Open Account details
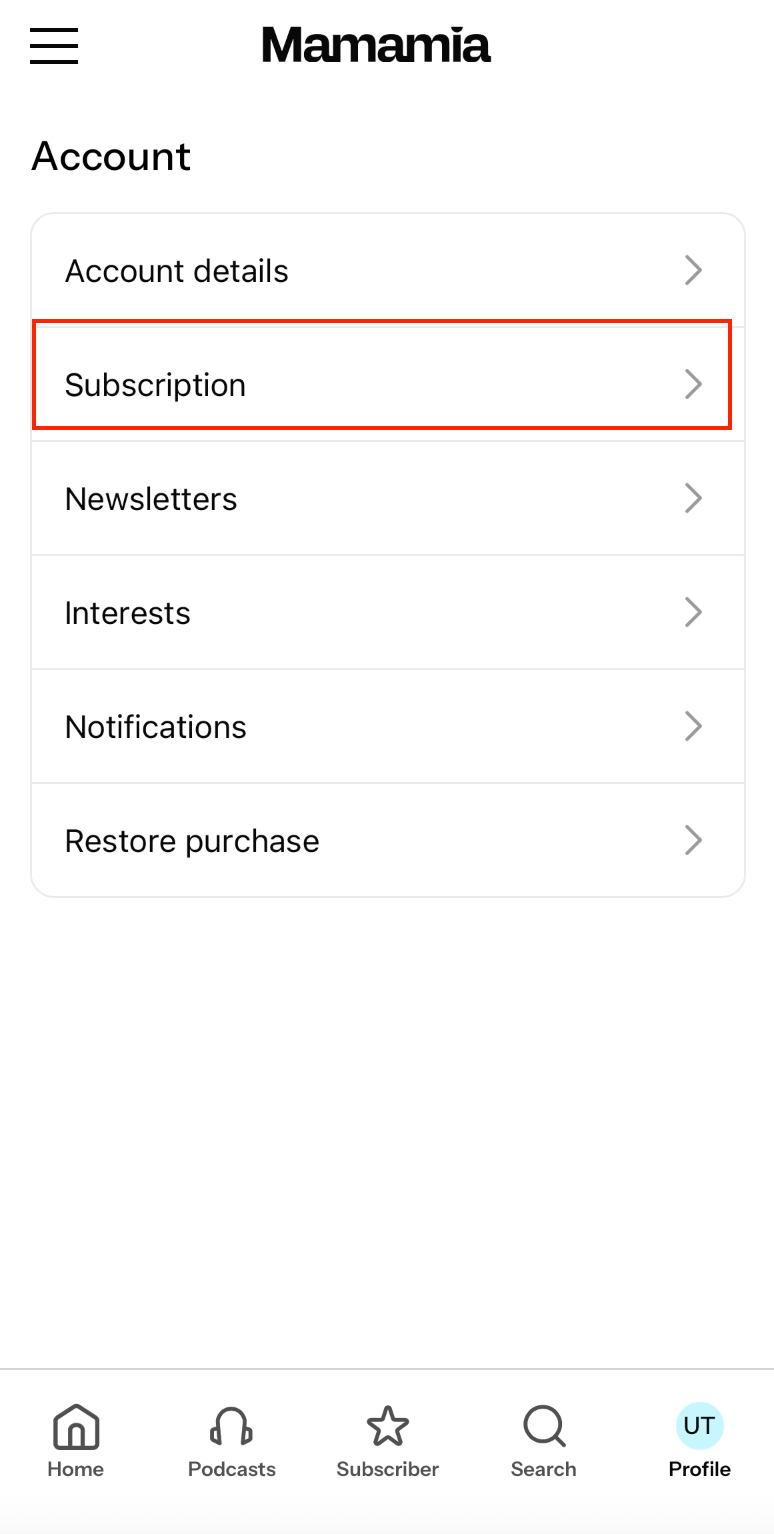This screenshot has width=774, height=1534. pyautogui.click(x=177, y=271)
